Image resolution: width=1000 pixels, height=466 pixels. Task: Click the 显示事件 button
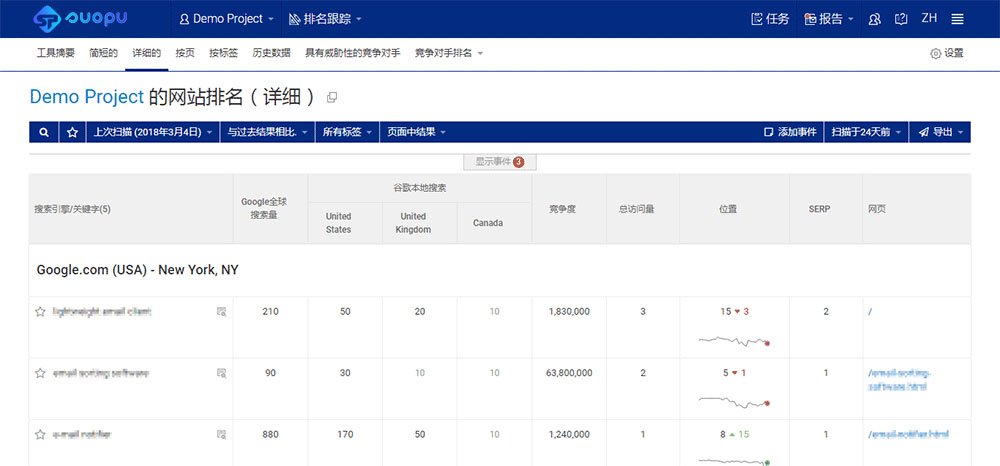499,162
